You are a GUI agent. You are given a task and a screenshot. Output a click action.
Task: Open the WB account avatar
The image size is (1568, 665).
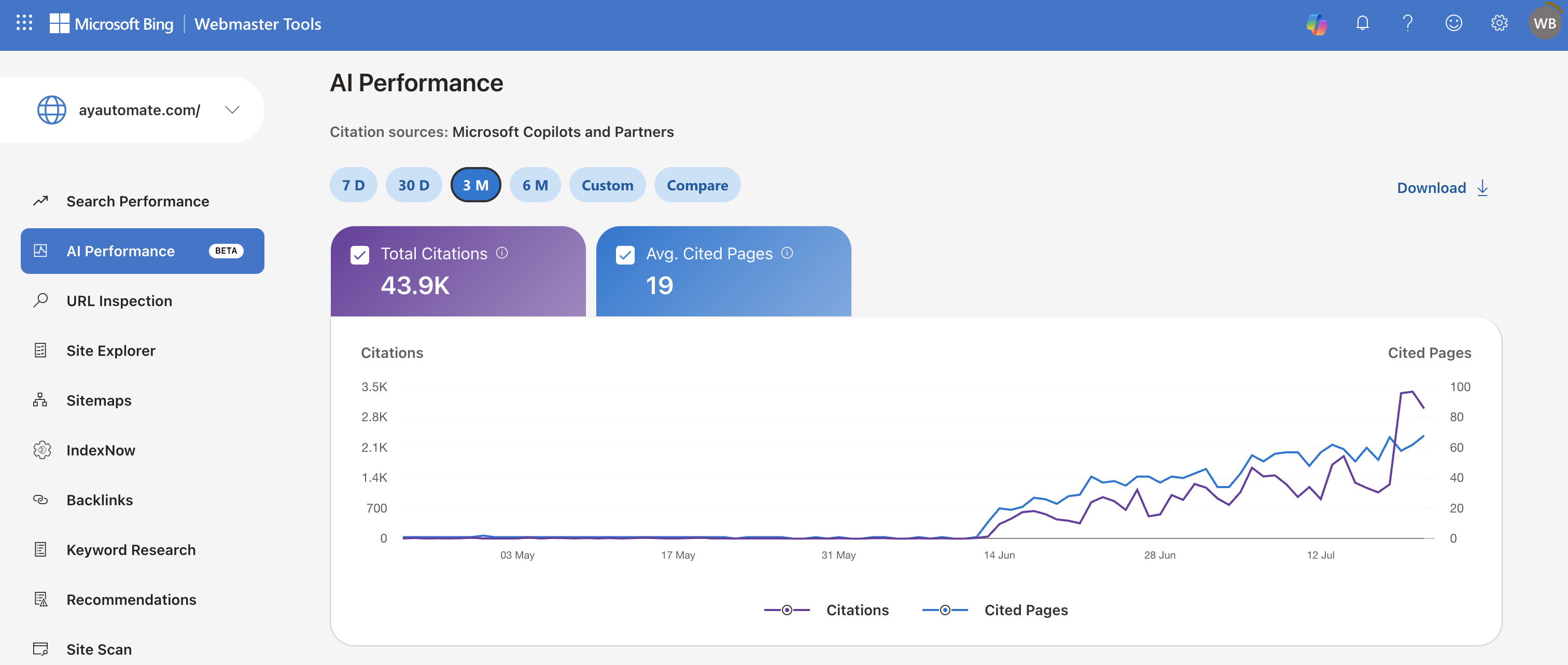pos(1545,23)
